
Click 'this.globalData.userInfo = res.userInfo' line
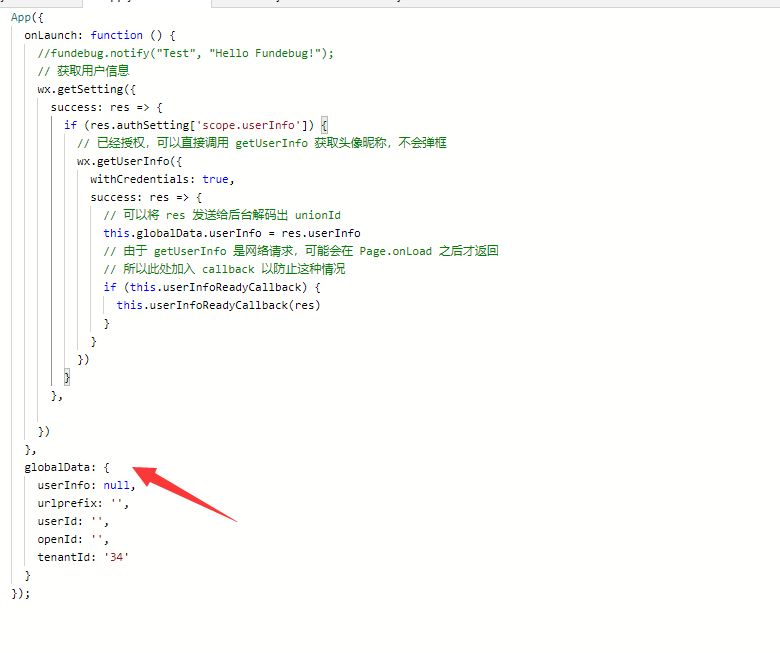232,233
